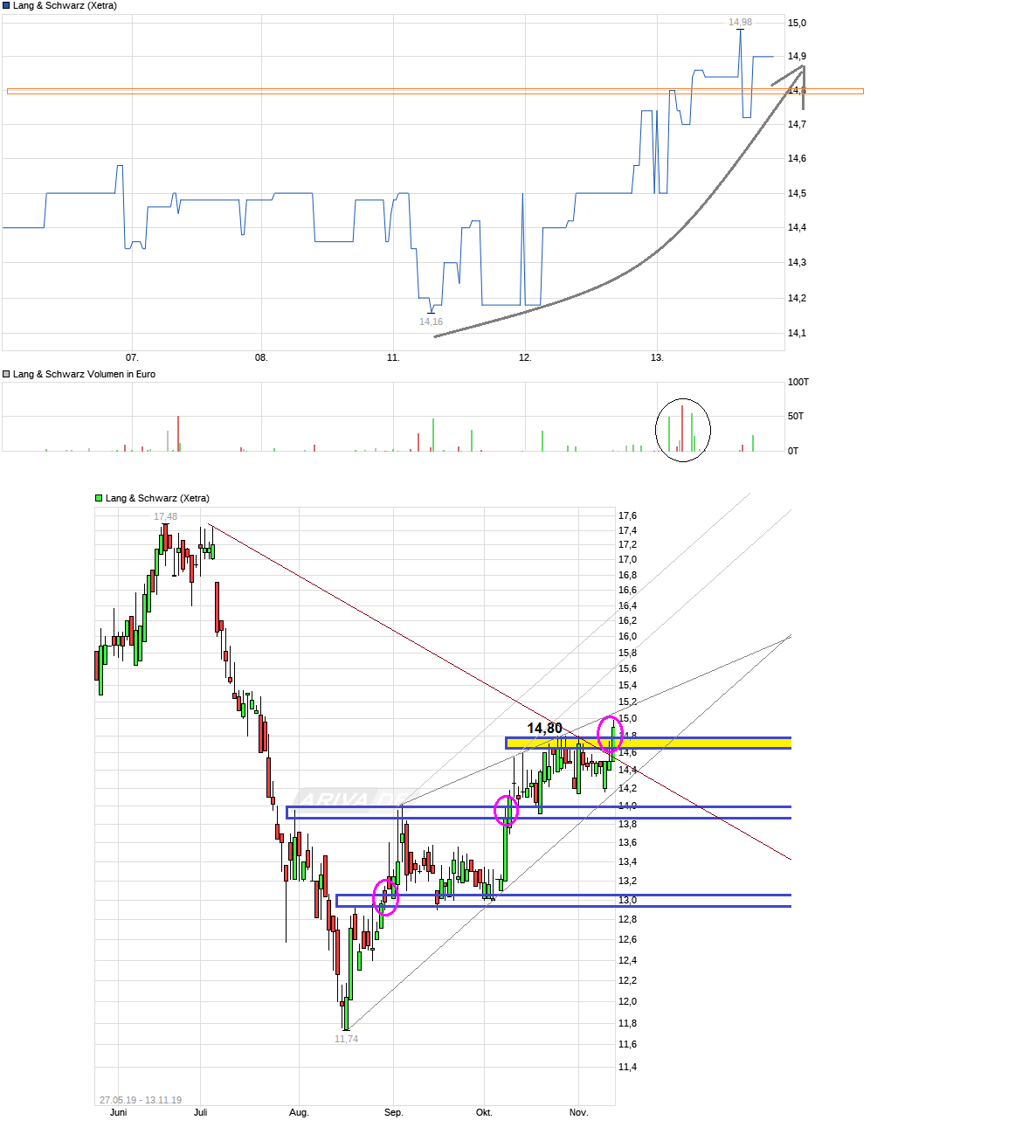The image size is (1036, 1148).
Task: Click the 0T volume axis label
Action: [793, 451]
